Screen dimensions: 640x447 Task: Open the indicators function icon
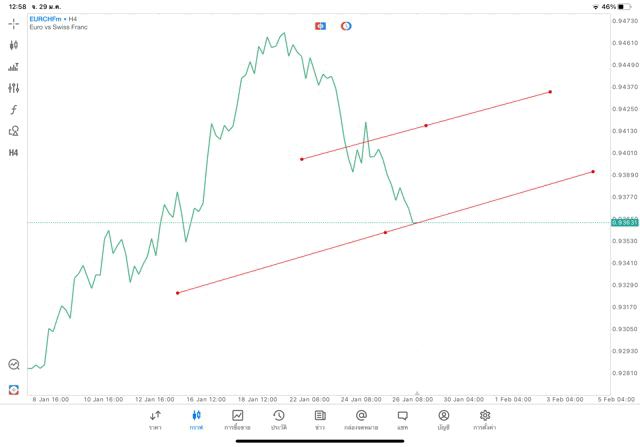pos(14,110)
